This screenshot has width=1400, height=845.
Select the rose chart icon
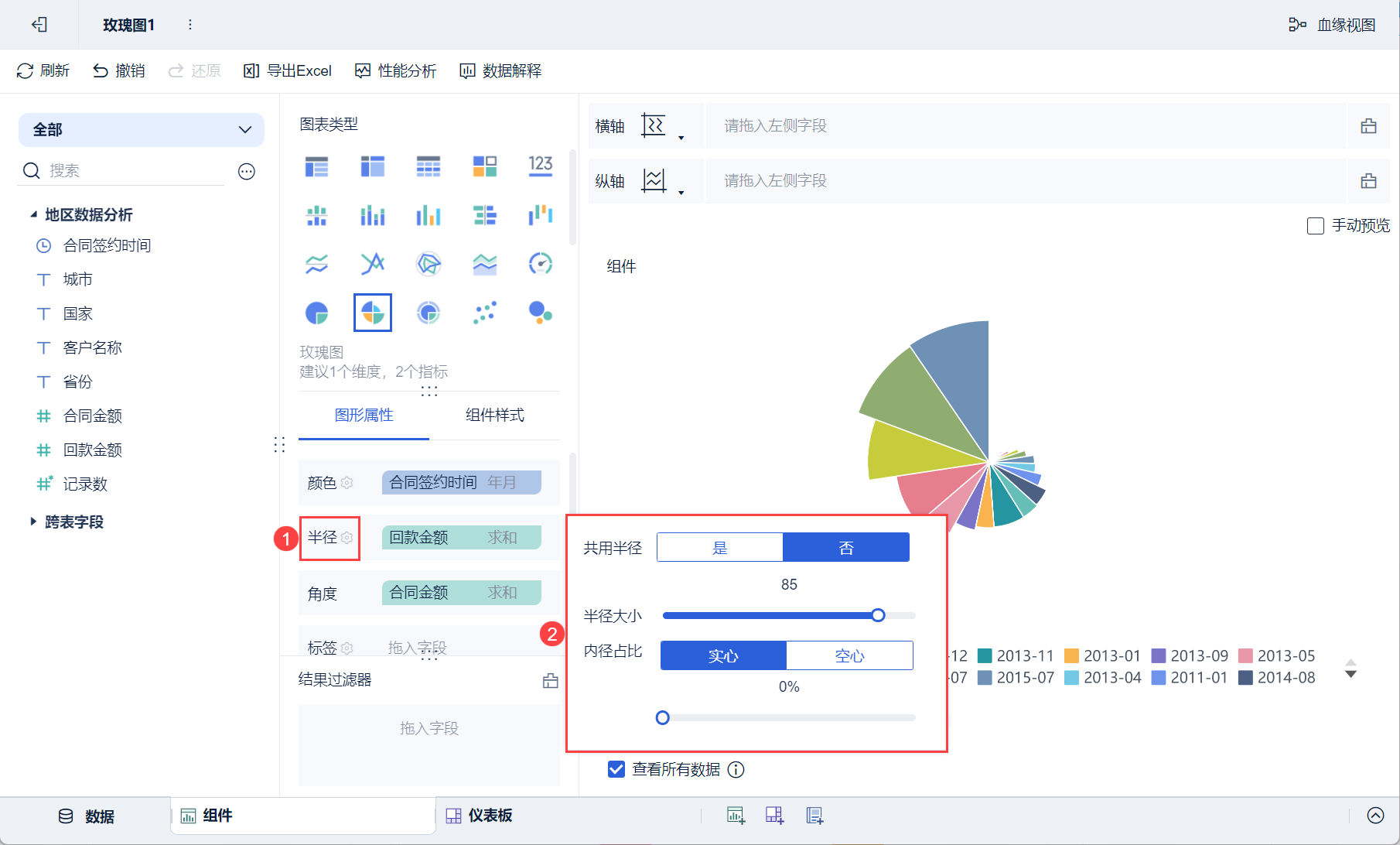(373, 313)
